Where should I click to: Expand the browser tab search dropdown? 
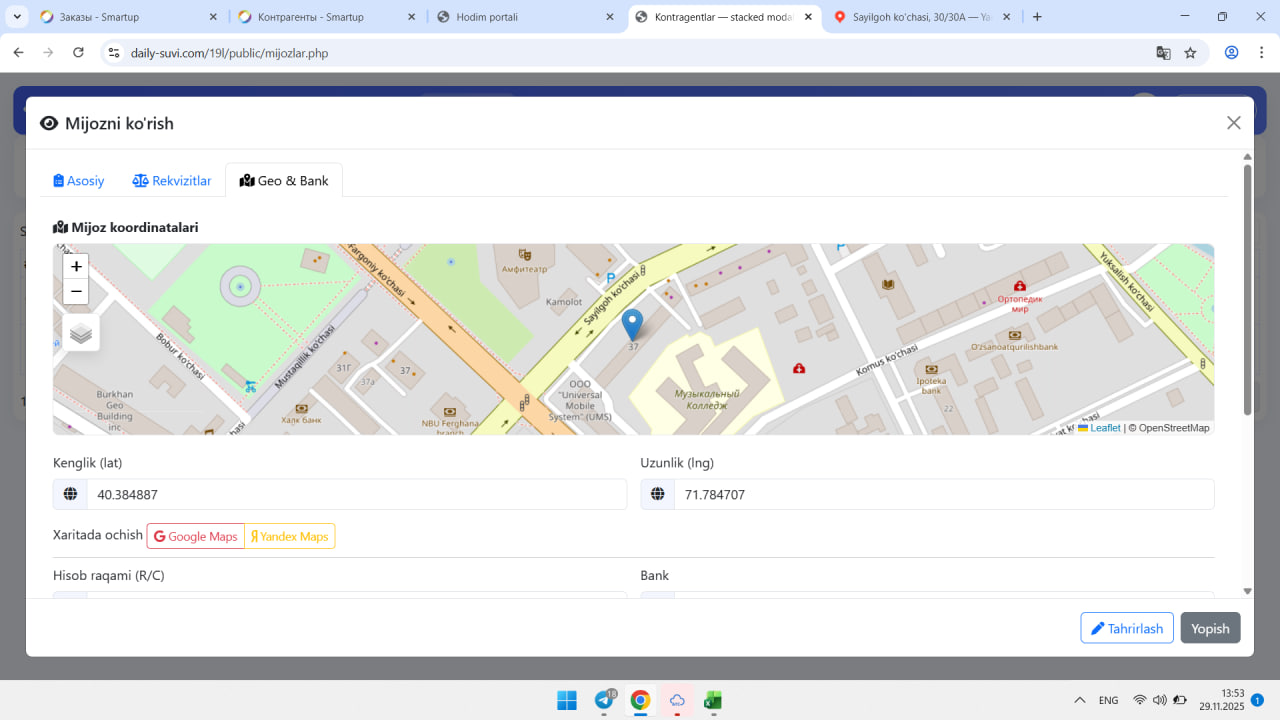pyautogui.click(x=18, y=17)
